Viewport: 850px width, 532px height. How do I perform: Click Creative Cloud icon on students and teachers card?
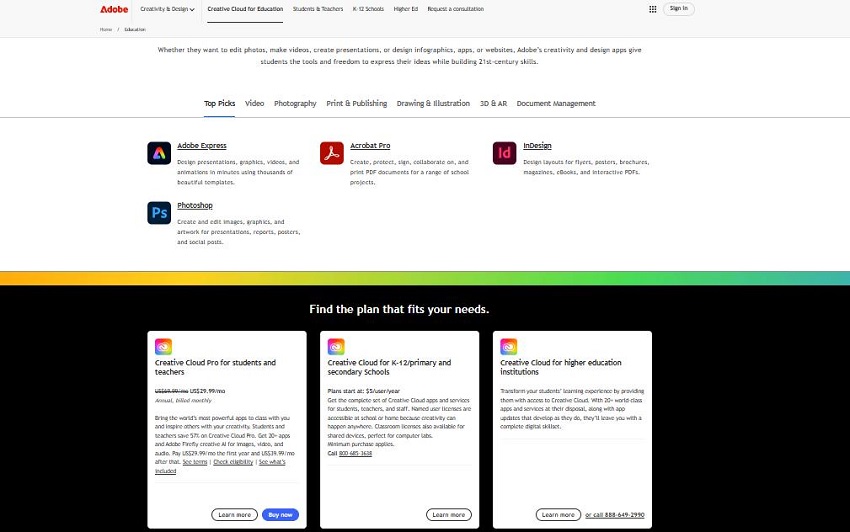163,346
